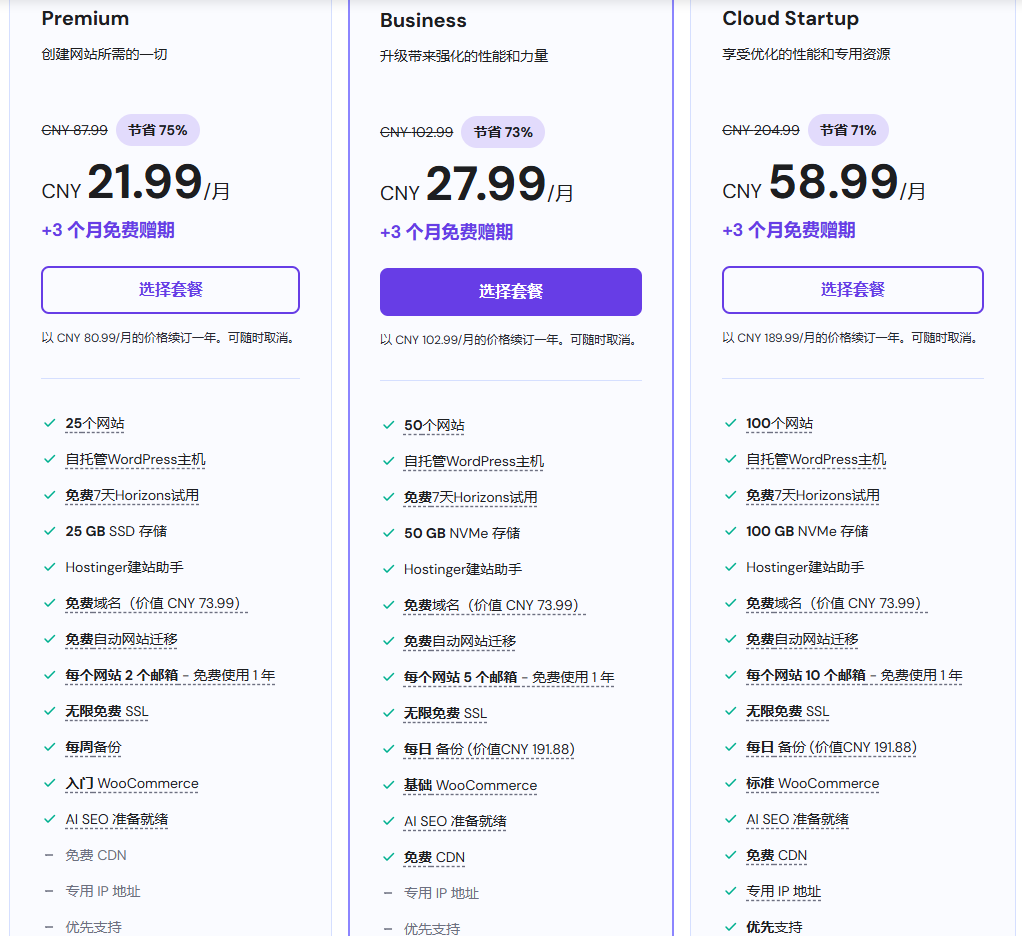This screenshot has width=1022, height=936.
Task: Click Business plan's 基础 WooCommerce feature text
Action: click(x=470, y=785)
